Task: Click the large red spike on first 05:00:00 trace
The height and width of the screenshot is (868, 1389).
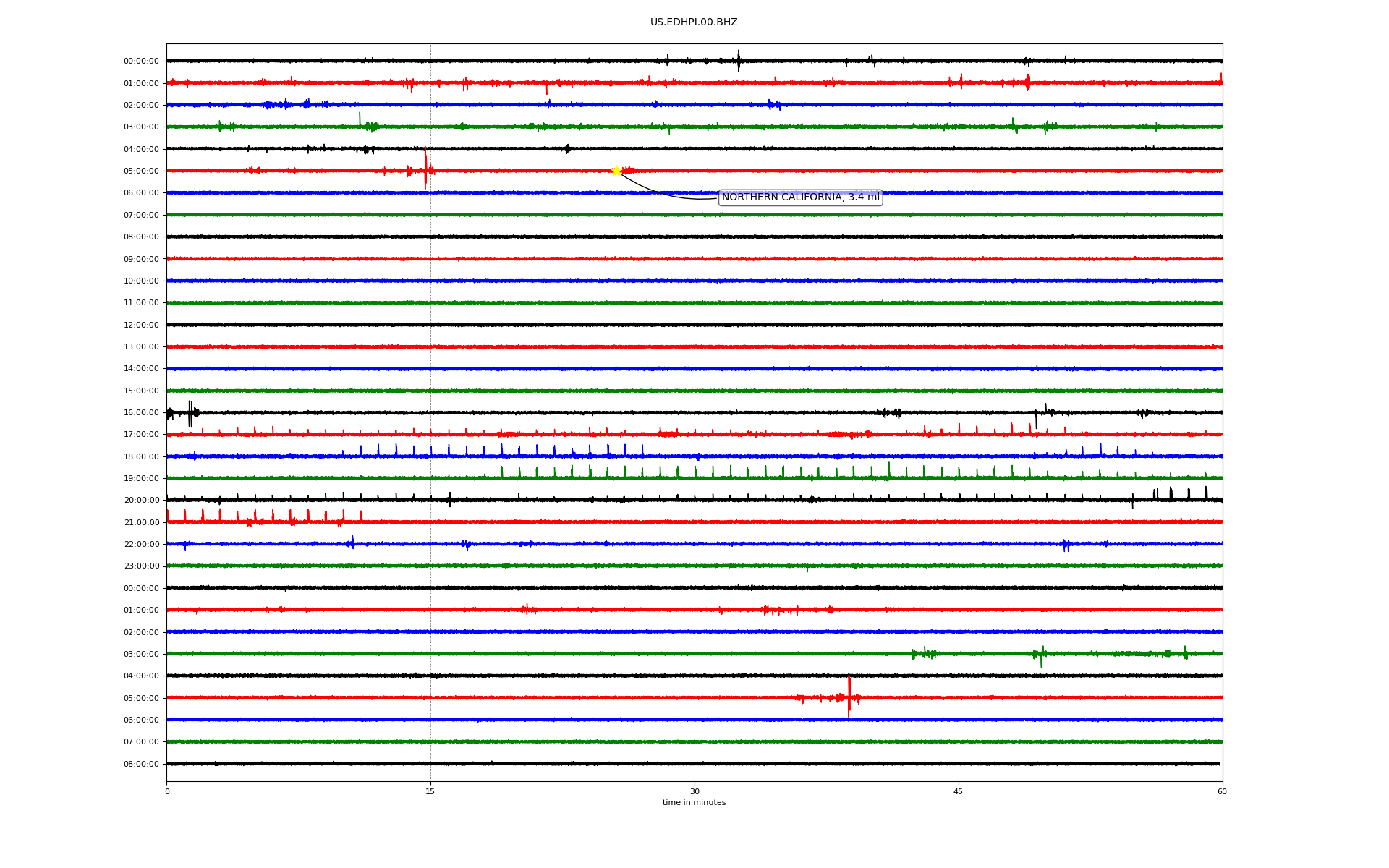Action: (x=425, y=168)
